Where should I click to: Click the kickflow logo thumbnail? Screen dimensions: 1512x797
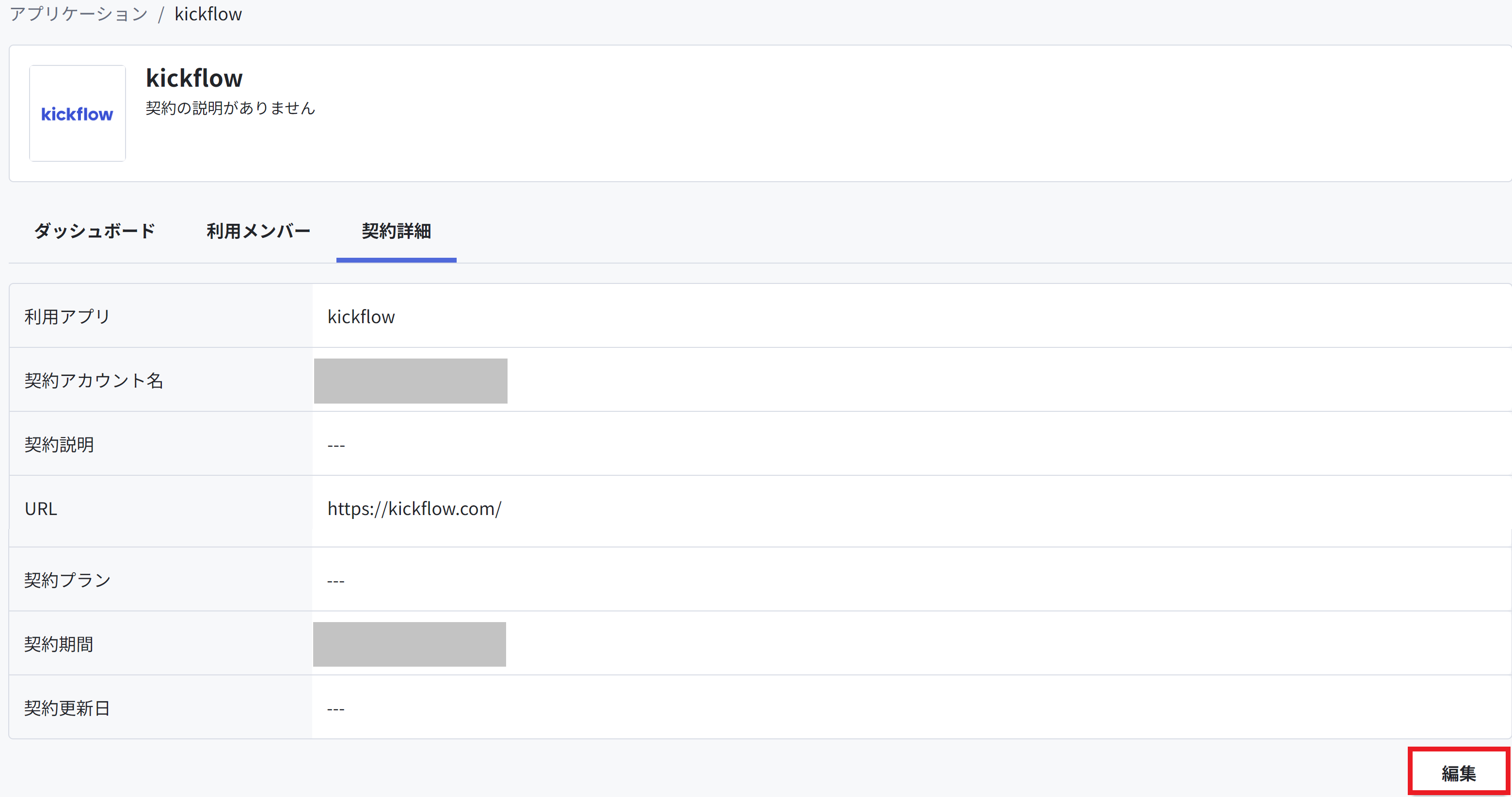(78, 113)
